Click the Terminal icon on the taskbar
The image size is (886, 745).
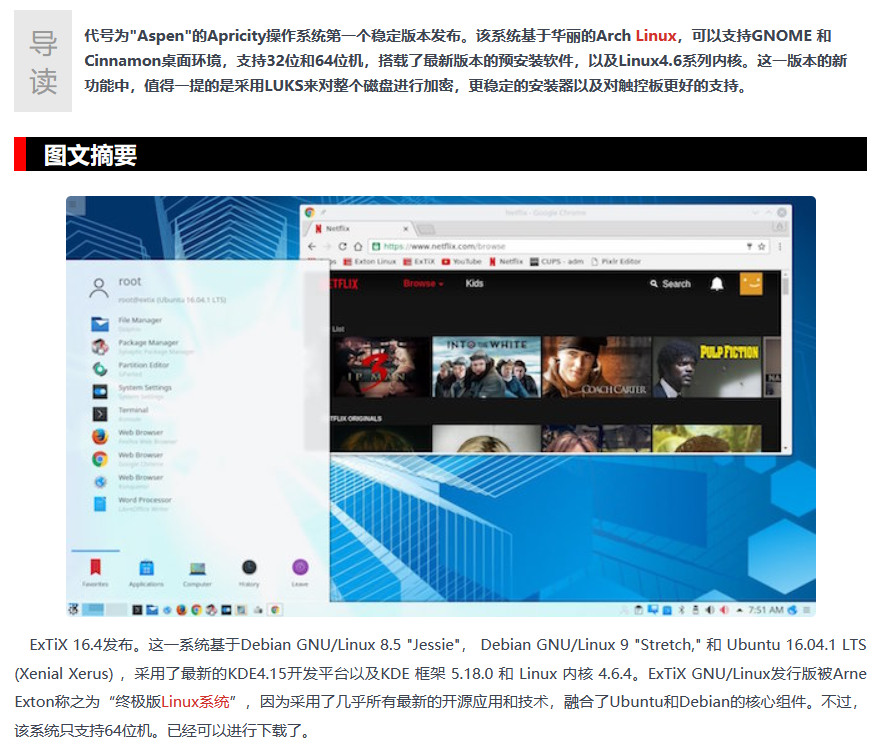(x=137, y=610)
